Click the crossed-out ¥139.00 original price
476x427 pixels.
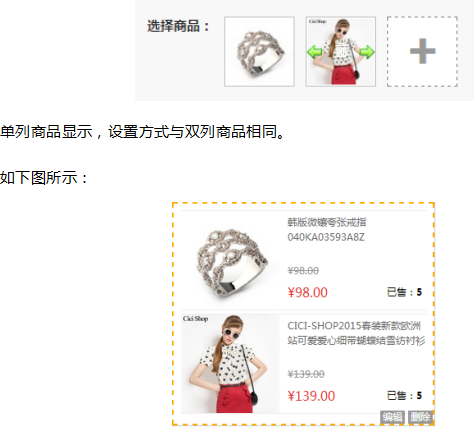point(306,374)
